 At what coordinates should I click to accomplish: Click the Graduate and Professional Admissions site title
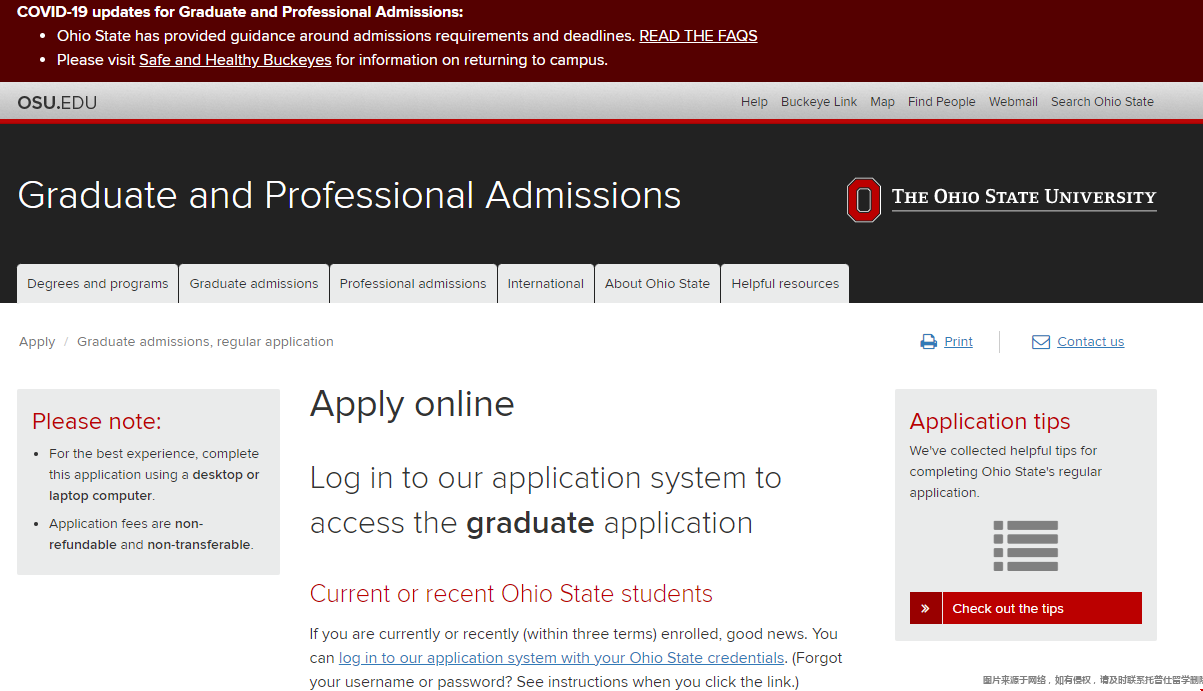(349, 195)
